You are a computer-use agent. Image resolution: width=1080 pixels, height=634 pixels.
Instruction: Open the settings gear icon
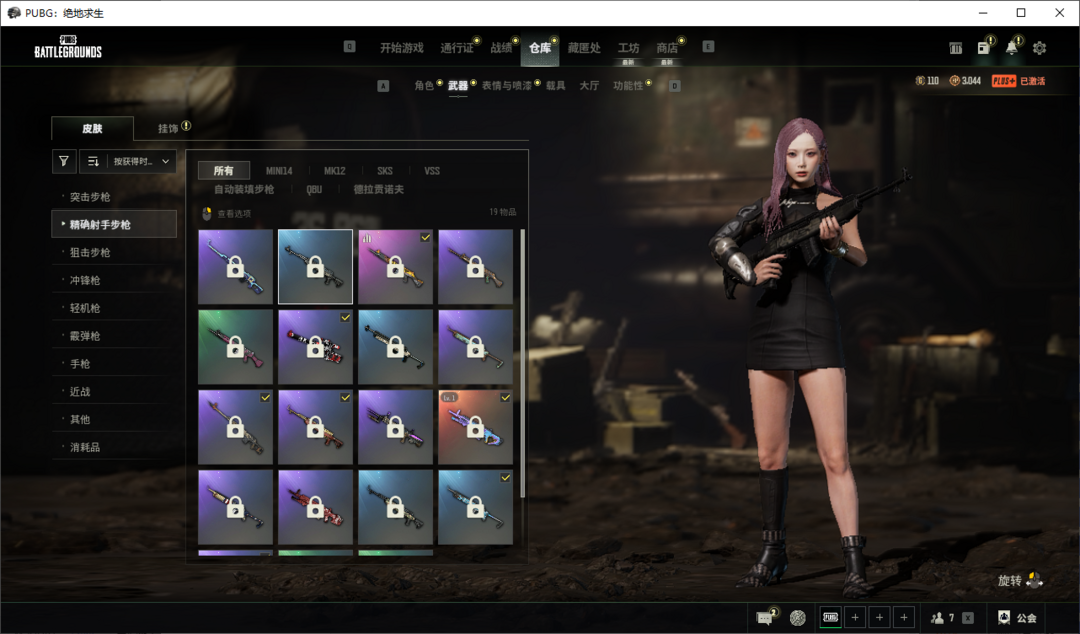tap(1039, 48)
